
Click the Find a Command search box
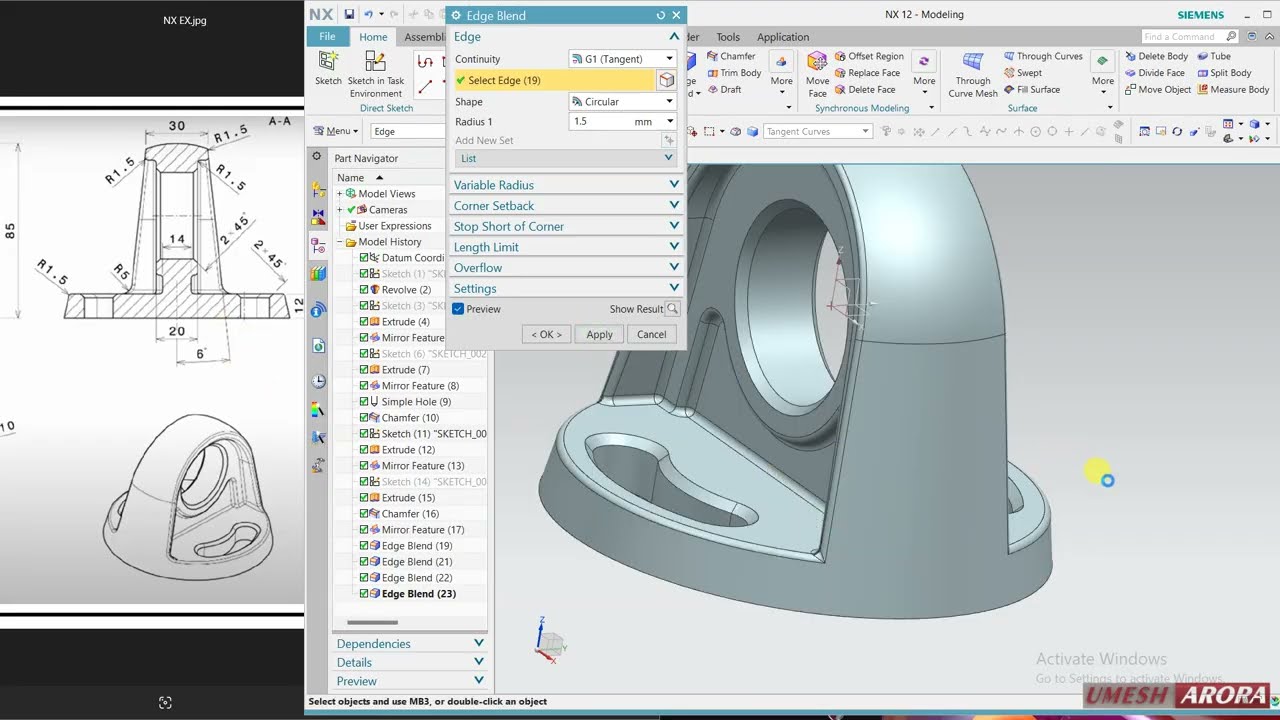click(x=1189, y=36)
